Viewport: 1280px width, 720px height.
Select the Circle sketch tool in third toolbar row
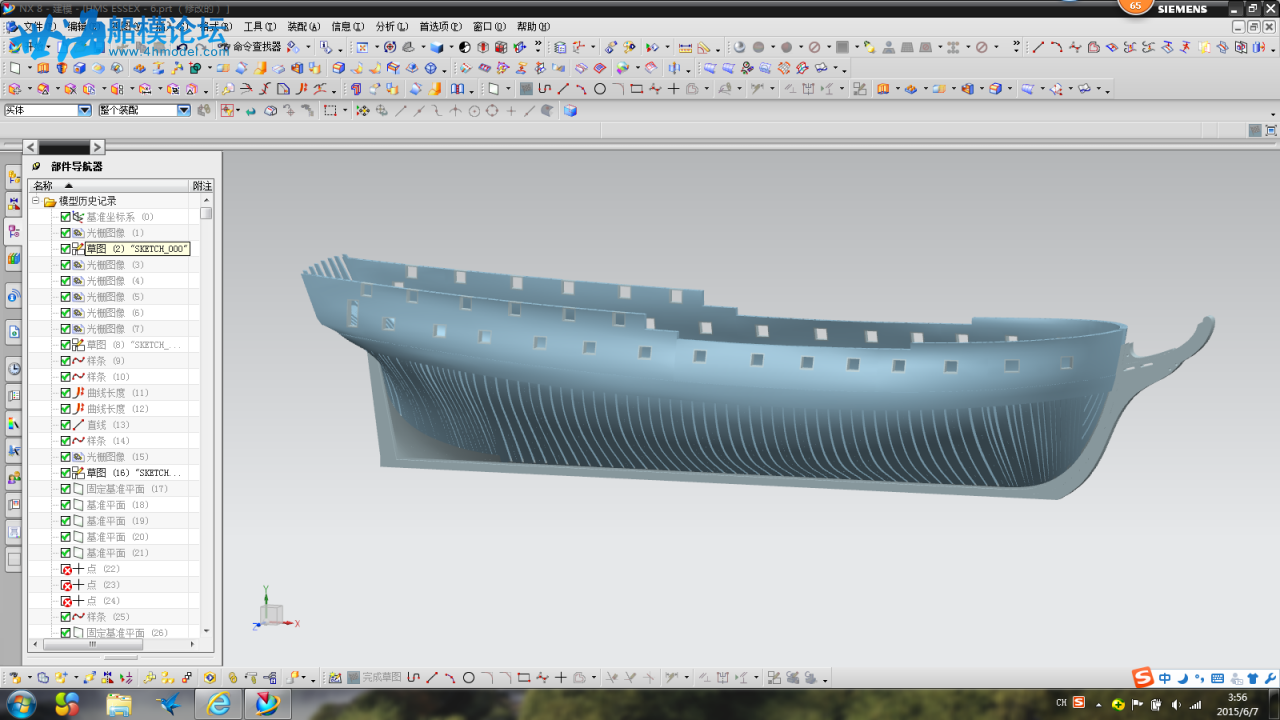tap(600, 89)
